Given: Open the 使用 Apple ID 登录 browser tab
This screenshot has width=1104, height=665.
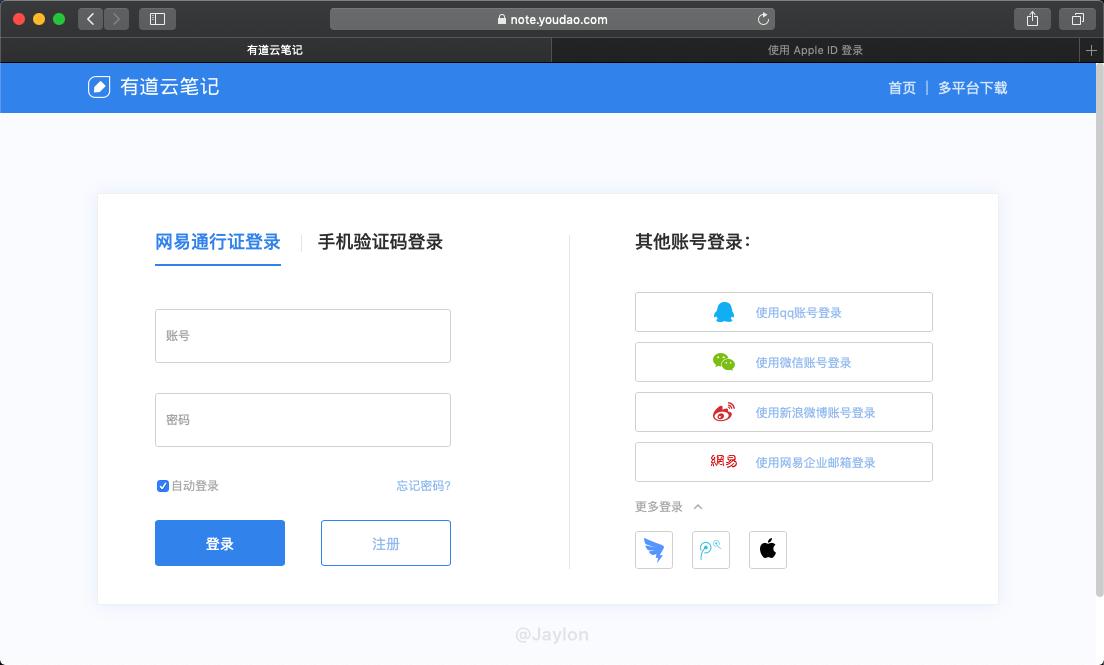Looking at the screenshot, I should [x=816, y=50].
